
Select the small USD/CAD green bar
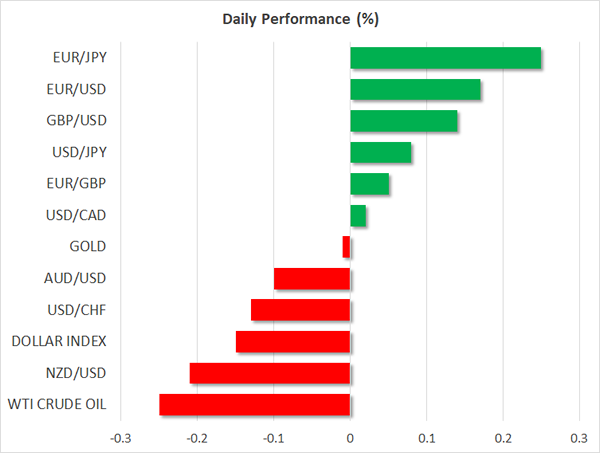coord(358,216)
